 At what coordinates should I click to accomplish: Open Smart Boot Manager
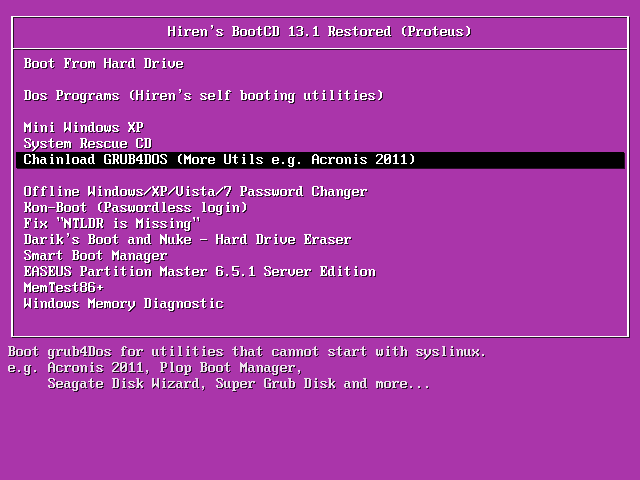[x=96, y=256]
